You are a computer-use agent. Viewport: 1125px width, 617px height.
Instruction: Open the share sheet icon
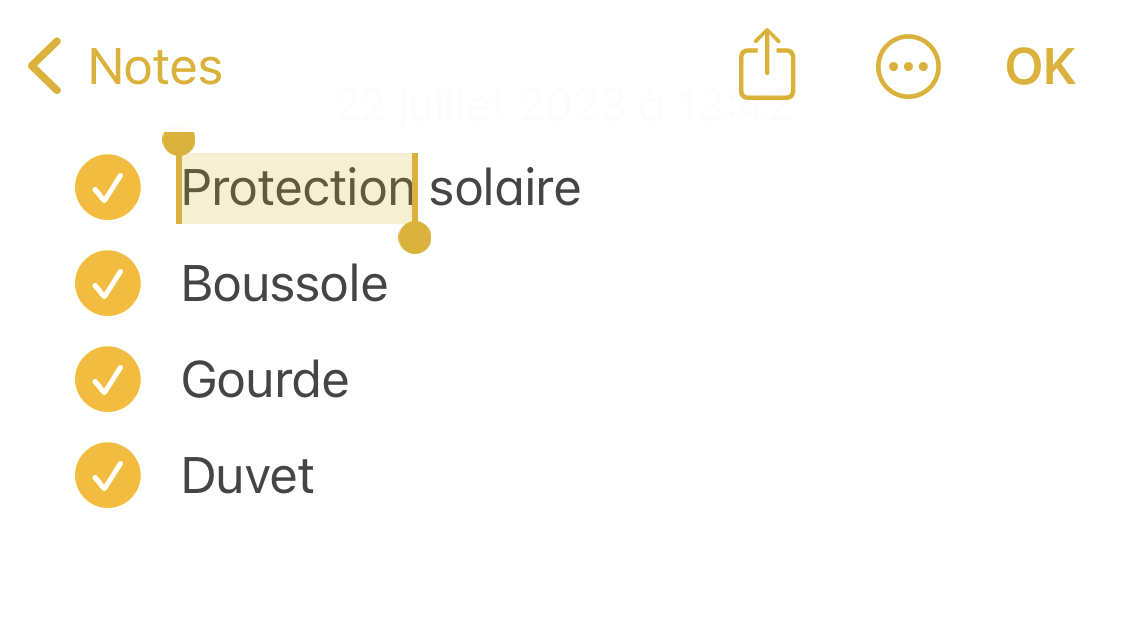click(767, 66)
